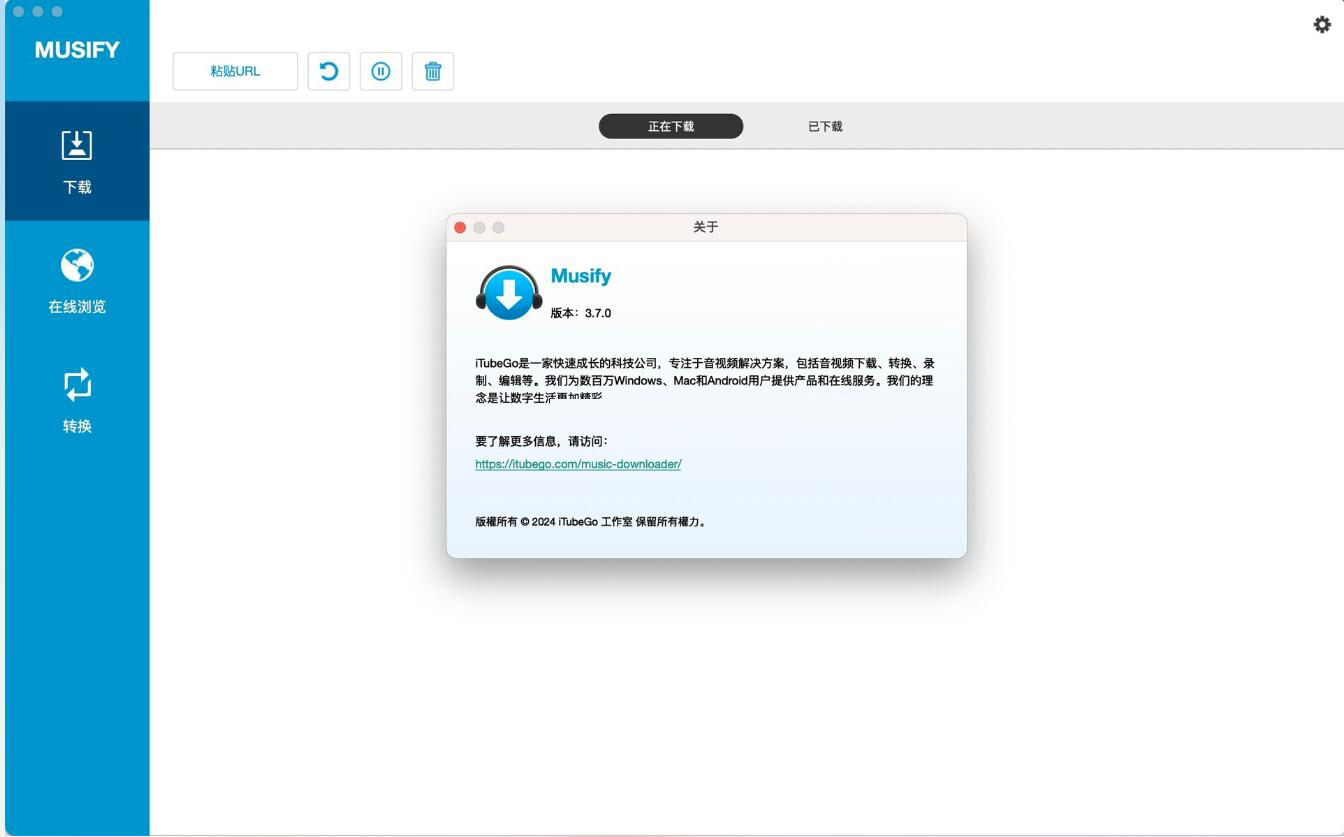
Task: Click the Paste URL (粘贴URL) button
Action: (235, 71)
